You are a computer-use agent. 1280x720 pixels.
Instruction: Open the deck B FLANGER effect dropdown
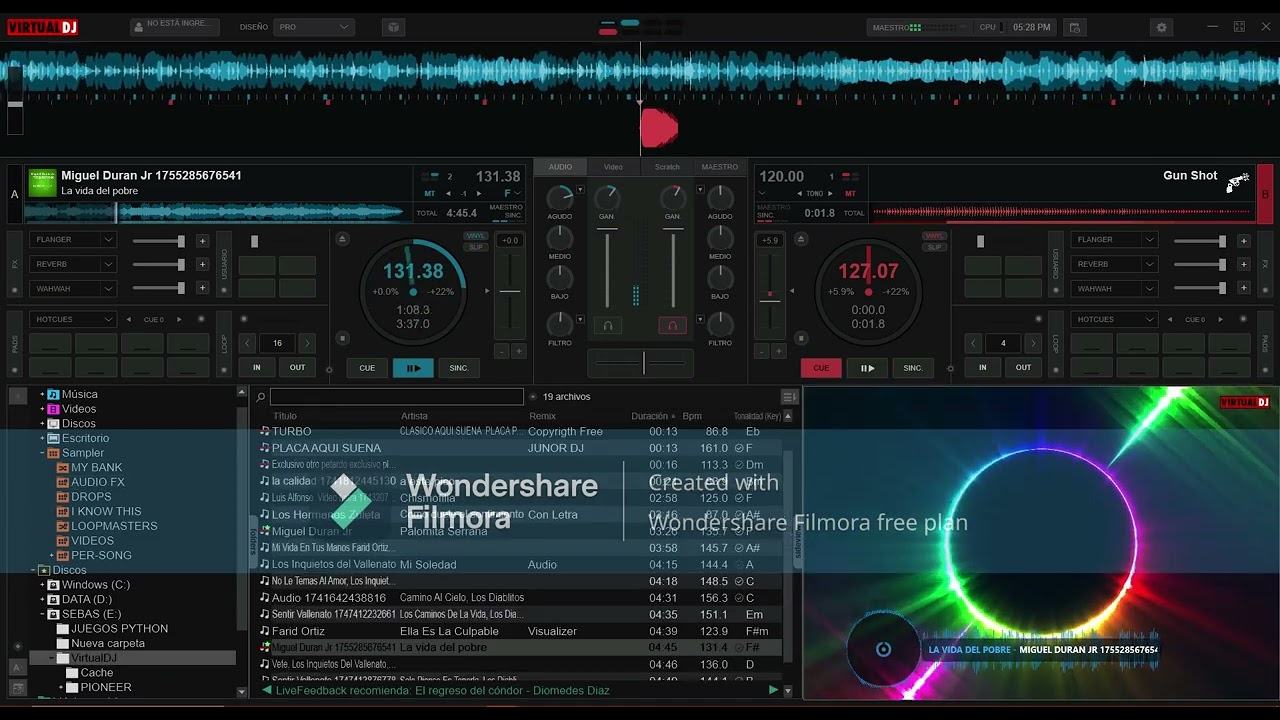(1115, 240)
